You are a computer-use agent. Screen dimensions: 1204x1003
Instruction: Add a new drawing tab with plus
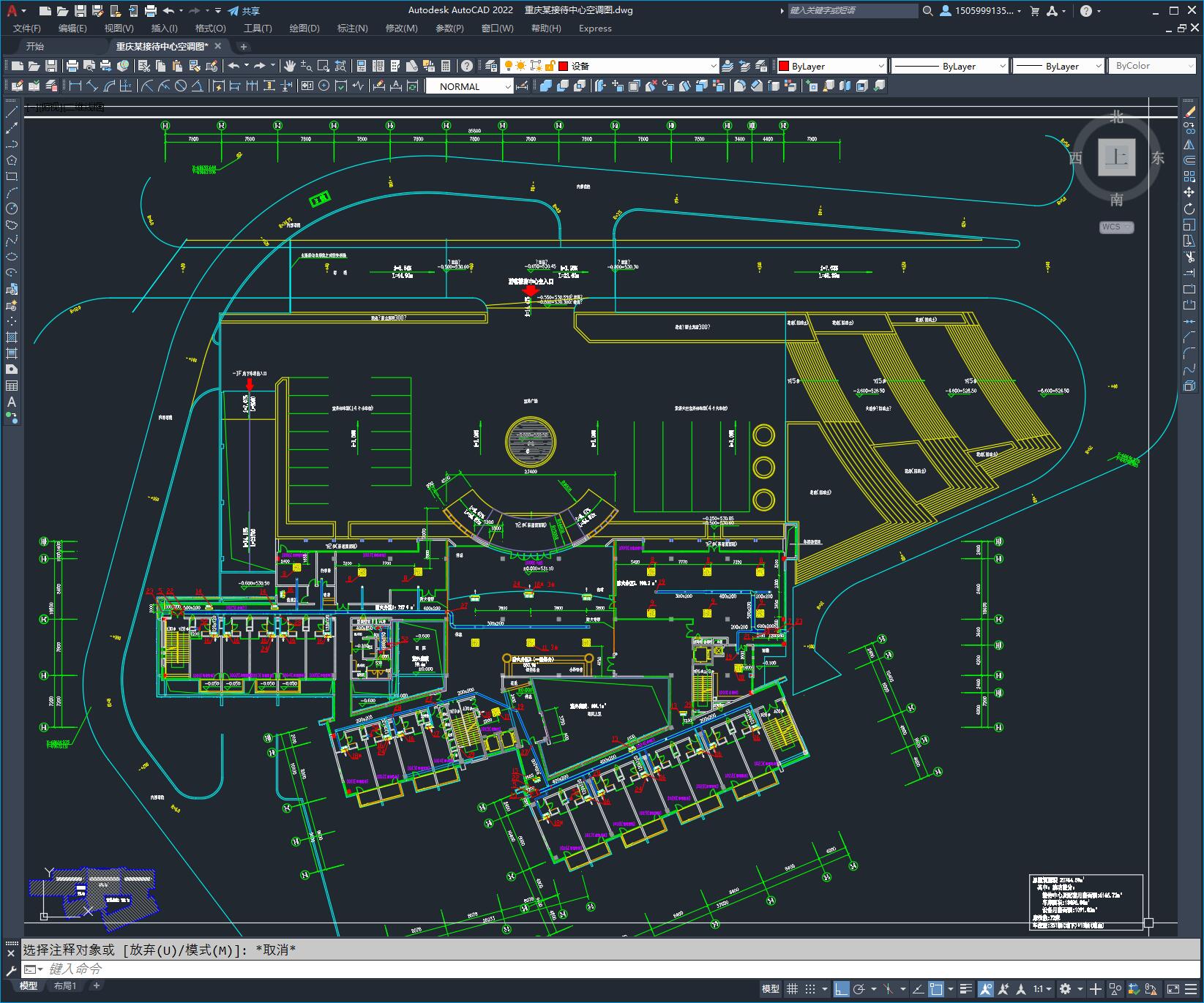(x=244, y=46)
